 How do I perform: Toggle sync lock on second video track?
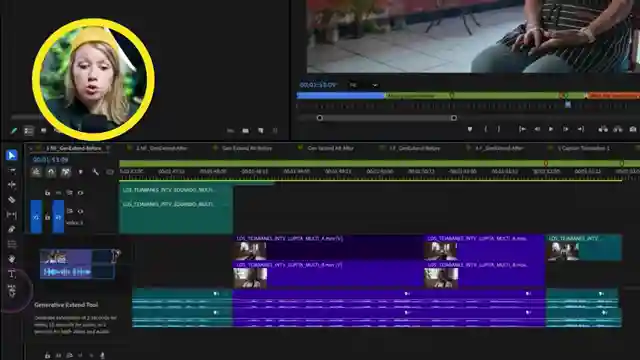point(70,211)
